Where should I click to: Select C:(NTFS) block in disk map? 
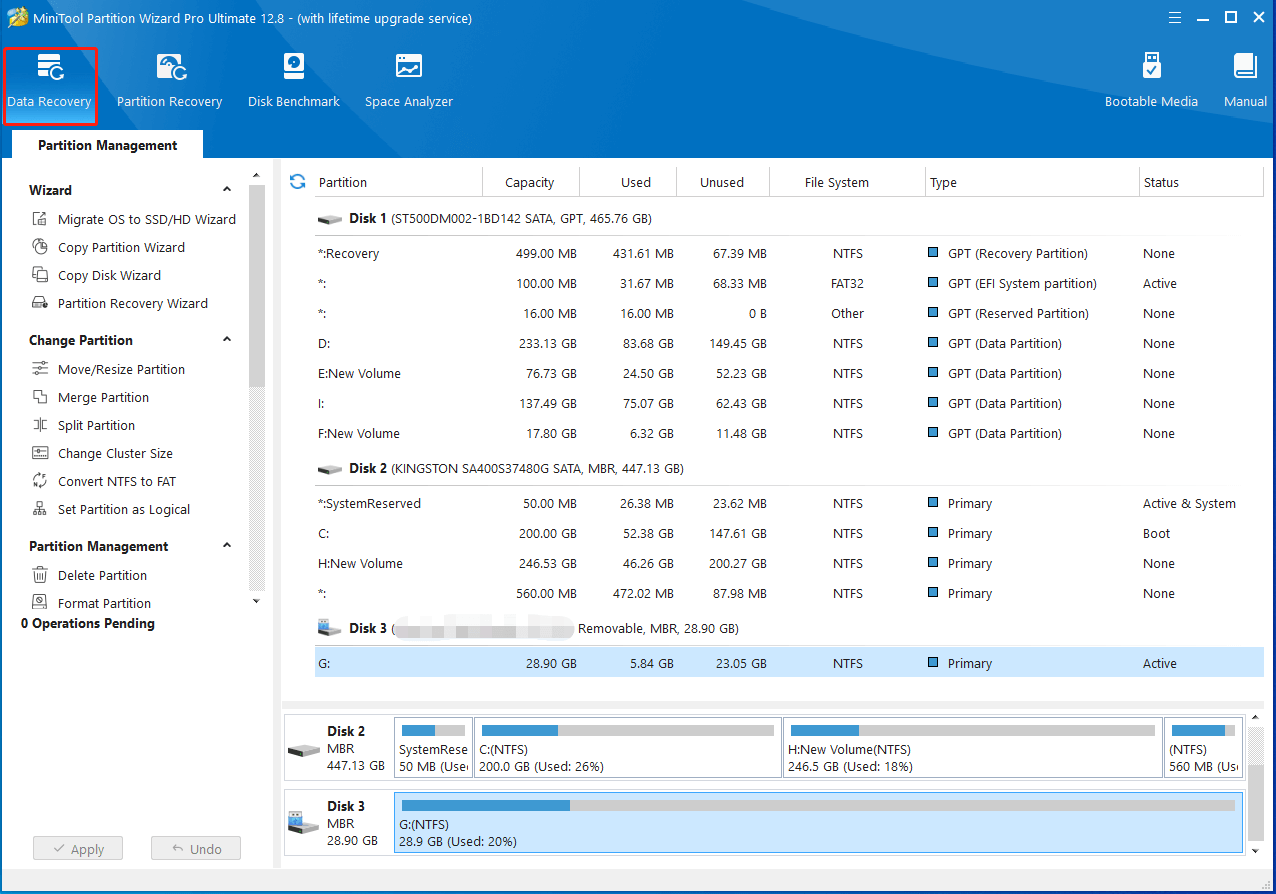point(627,747)
